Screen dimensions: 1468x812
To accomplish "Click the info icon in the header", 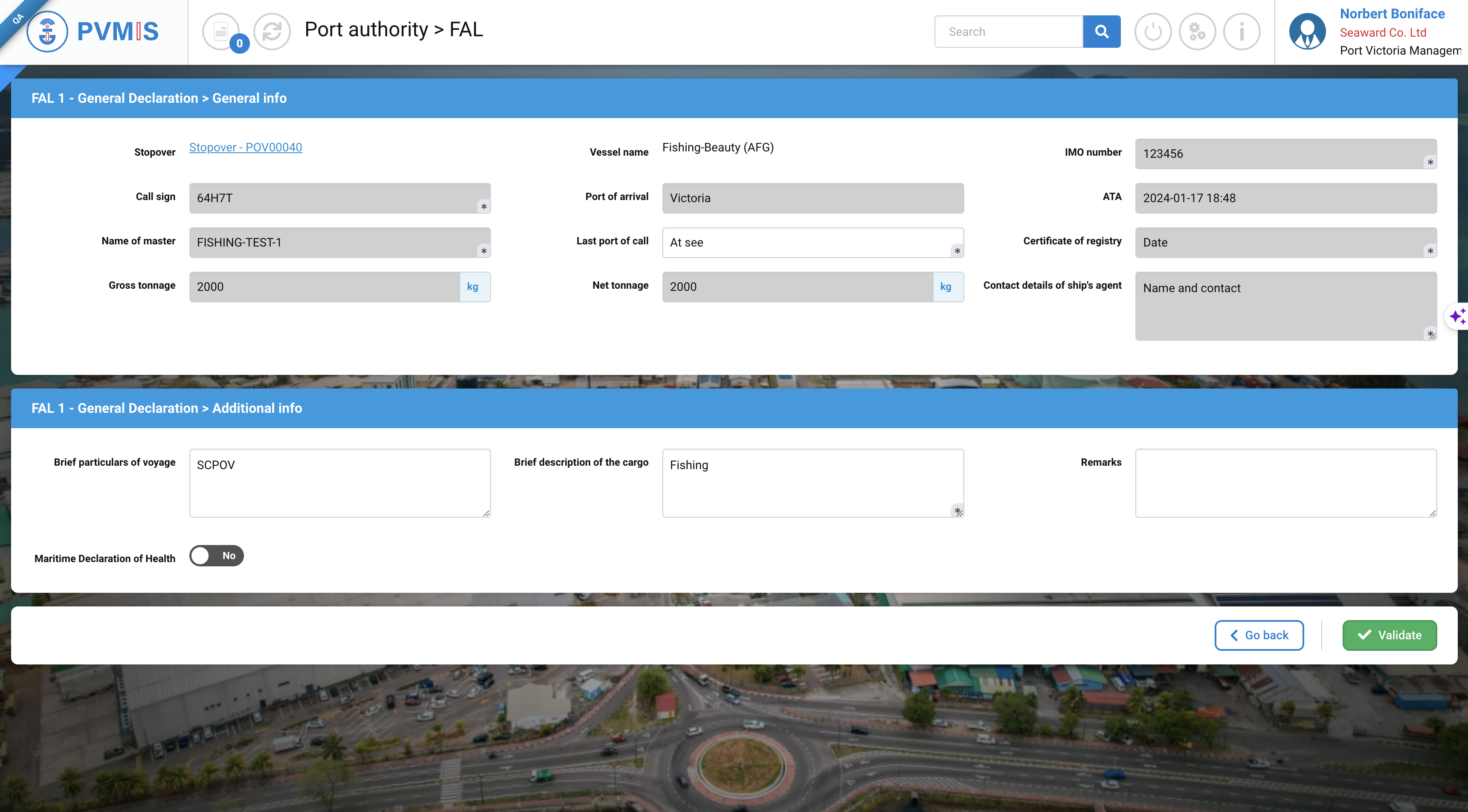I will tap(1241, 31).
